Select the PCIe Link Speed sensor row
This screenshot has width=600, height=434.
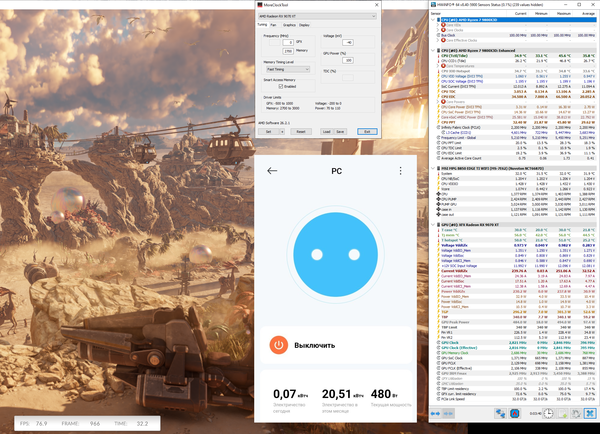515,399
